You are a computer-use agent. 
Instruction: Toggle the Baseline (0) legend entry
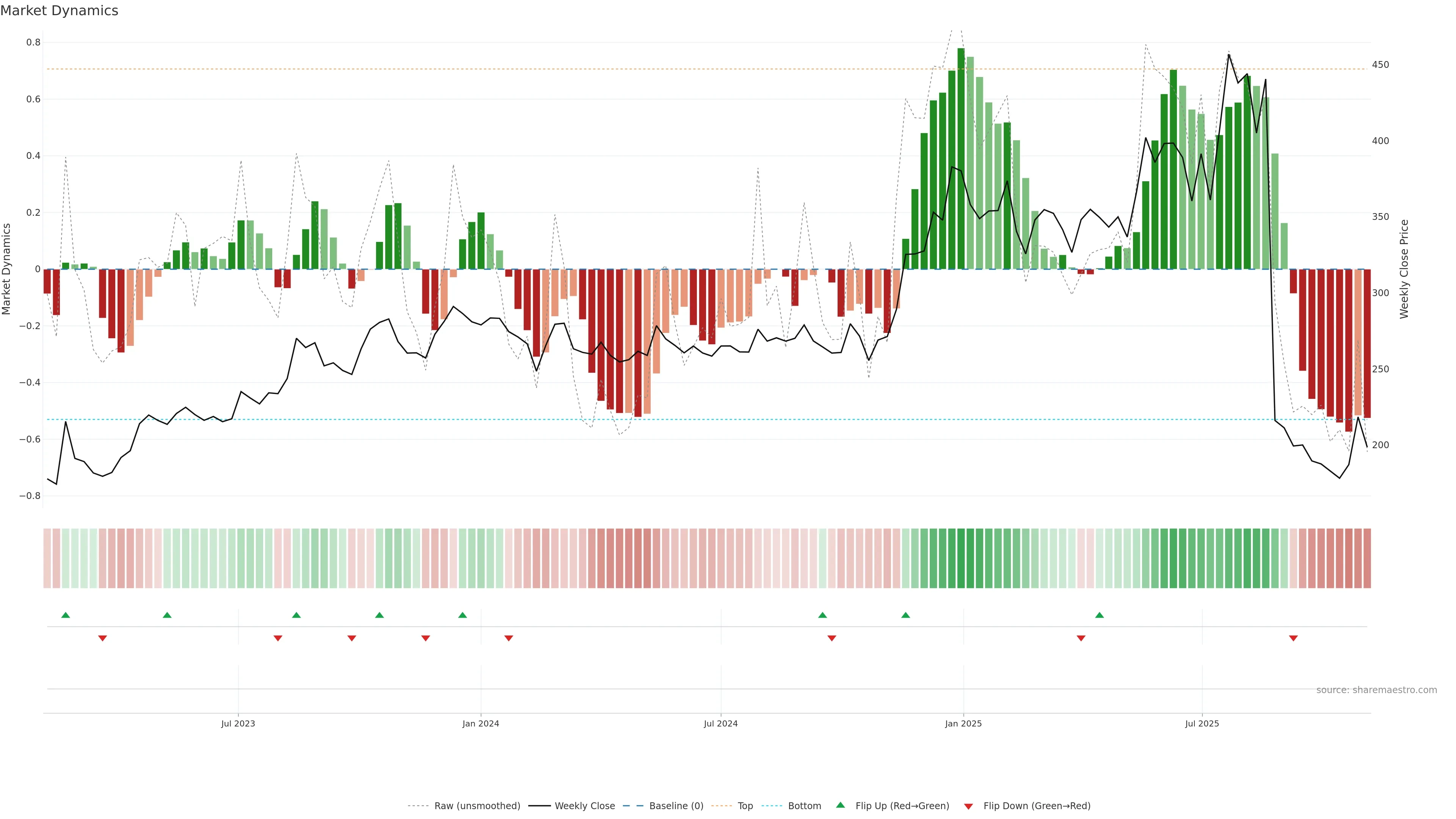tap(676, 806)
